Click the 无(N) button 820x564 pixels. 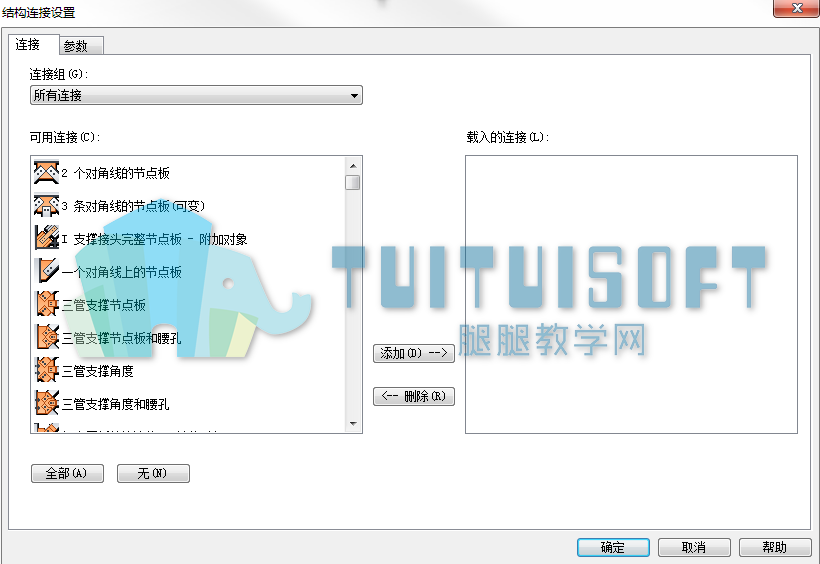pos(153,473)
